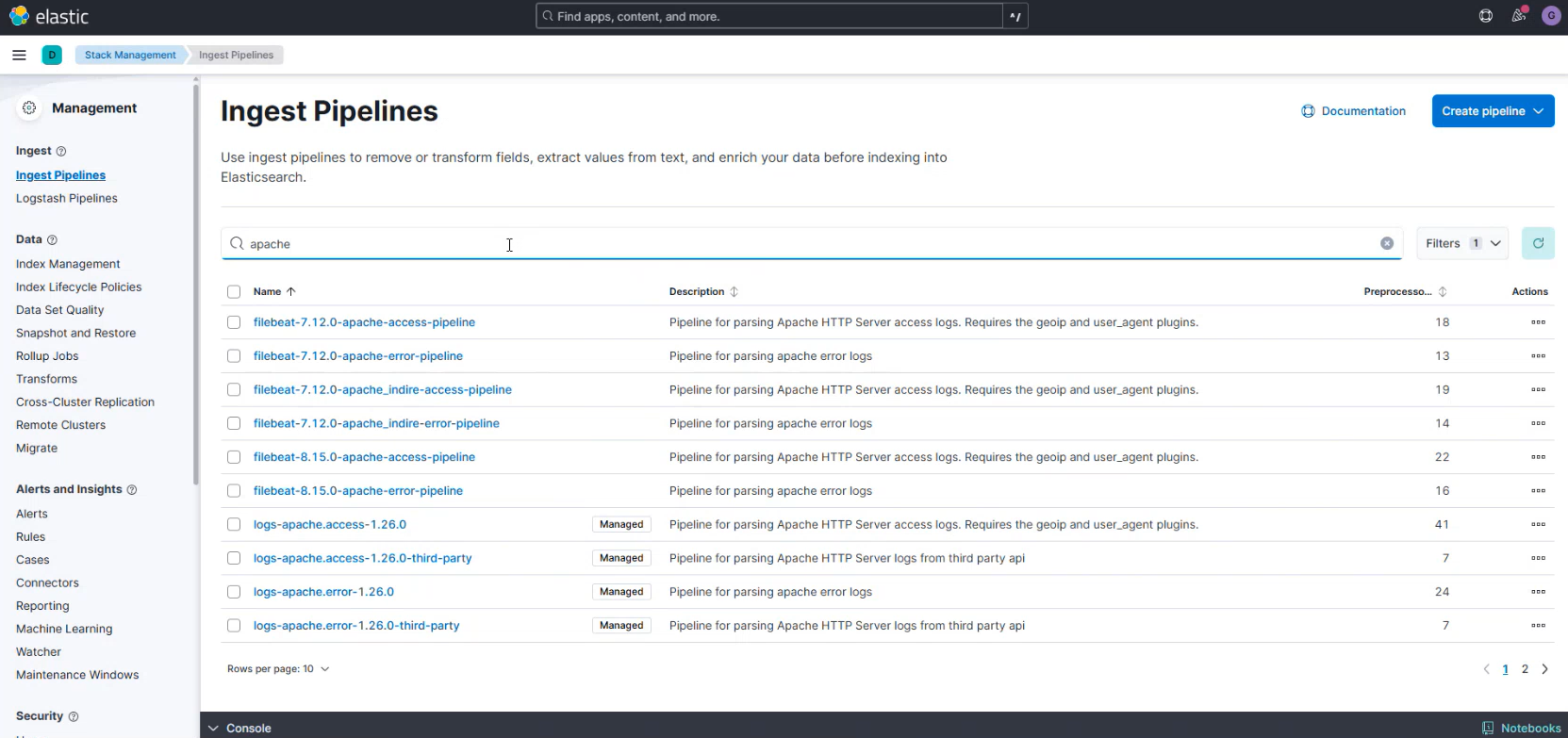Open Rollup Jobs in sidebar
The image size is (1568, 738).
pos(47,356)
